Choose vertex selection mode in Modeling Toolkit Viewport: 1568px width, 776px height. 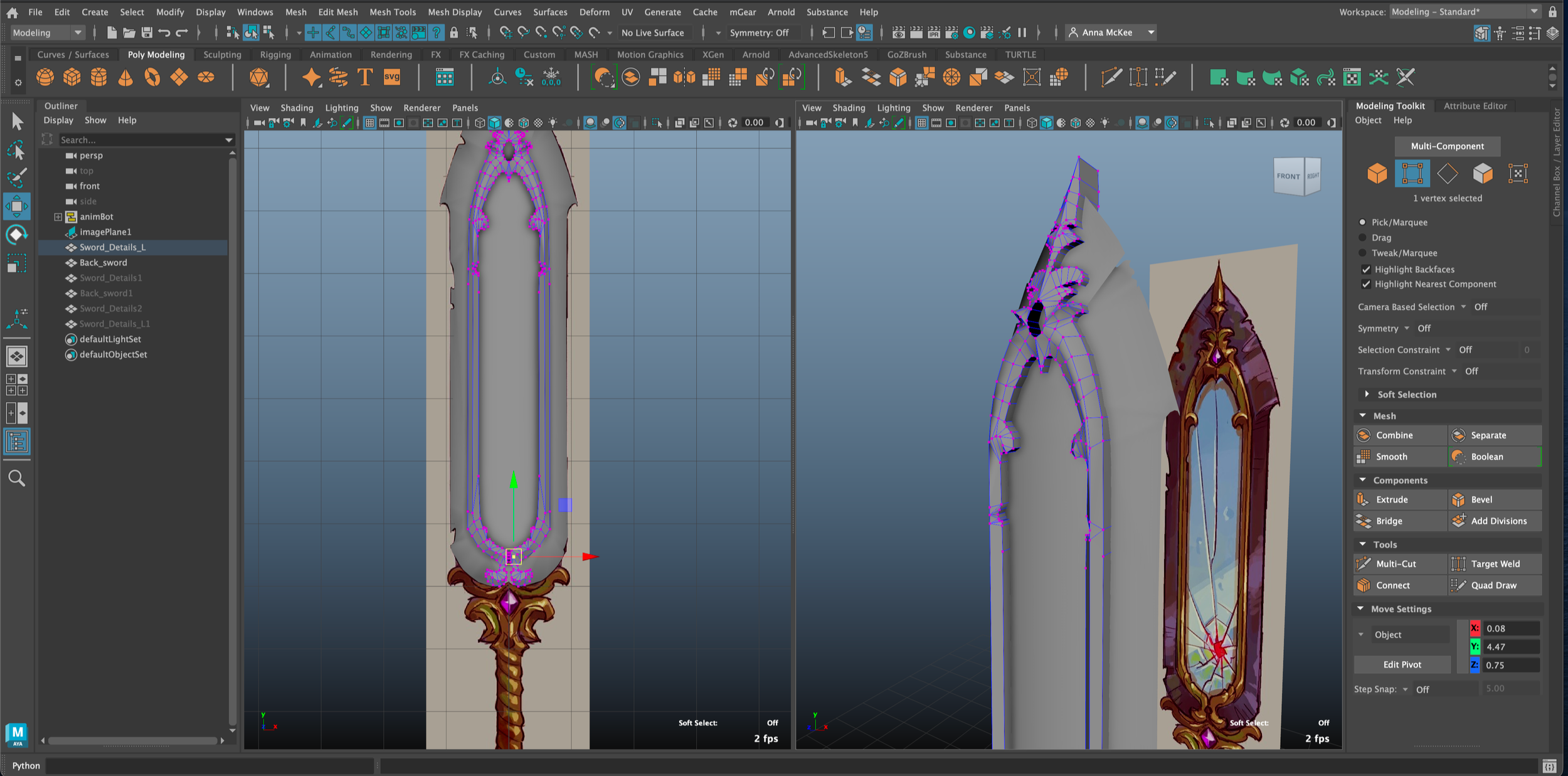click(x=1412, y=174)
